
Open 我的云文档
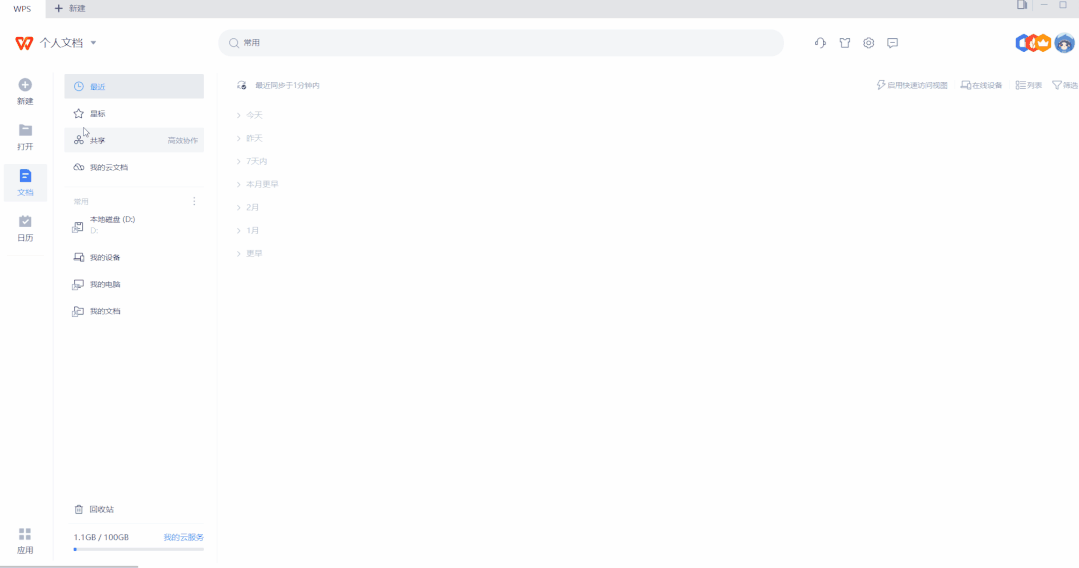point(134,167)
